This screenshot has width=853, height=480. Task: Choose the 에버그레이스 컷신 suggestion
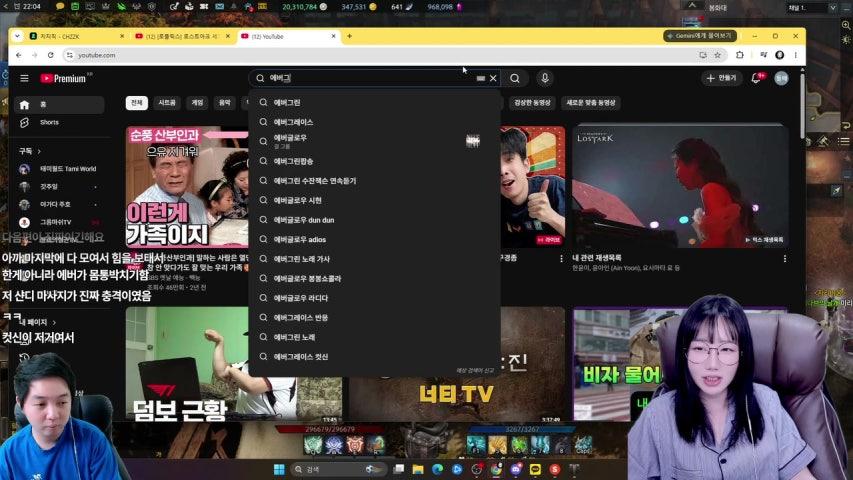click(x=375, y=357)
